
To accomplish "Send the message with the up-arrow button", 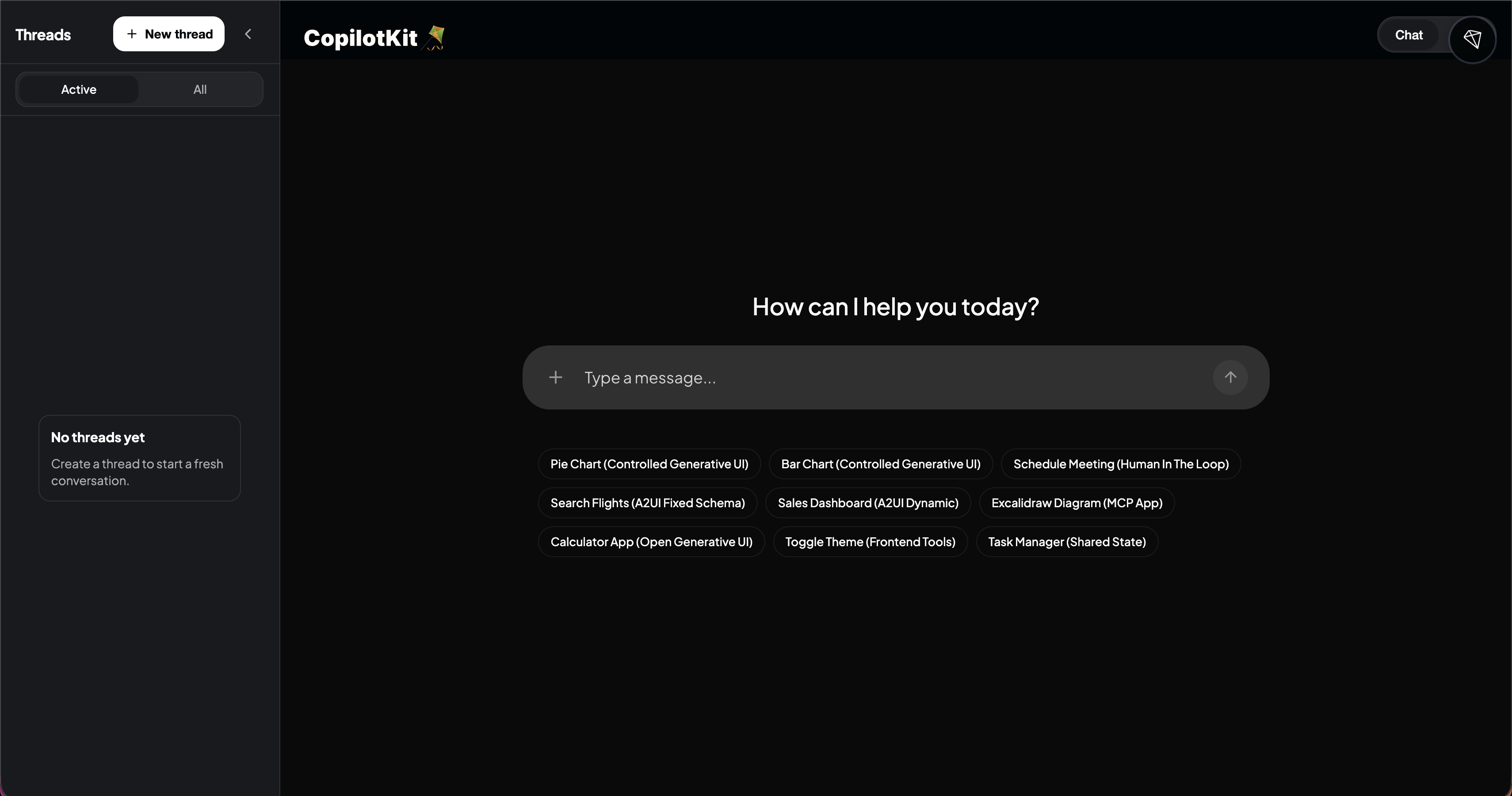I will click(x=1230, y=378).
